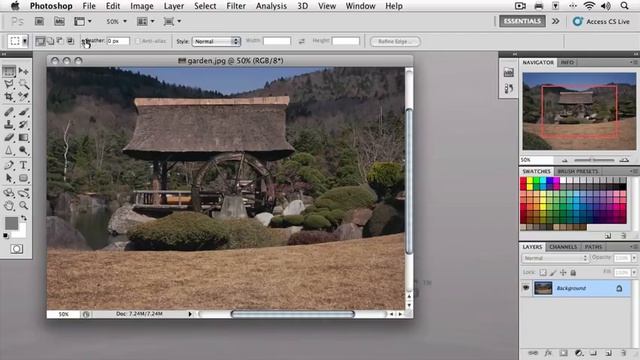Swap height and width values
Image resolution: width=640 pixels, height=360 pixels.
click(x=302, y=41)
